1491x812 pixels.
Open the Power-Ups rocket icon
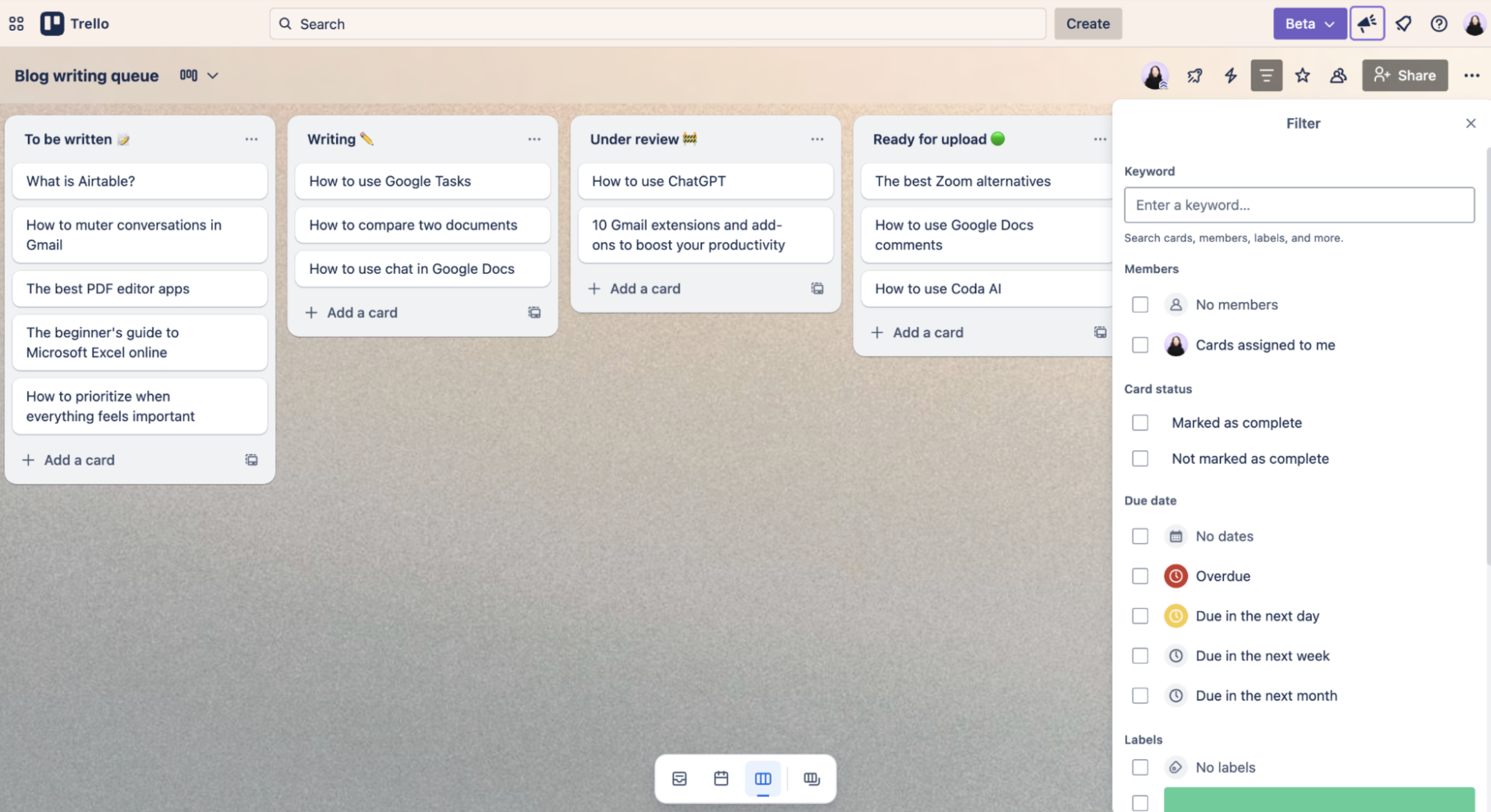pyautogui.click(x=1194, y=75)
